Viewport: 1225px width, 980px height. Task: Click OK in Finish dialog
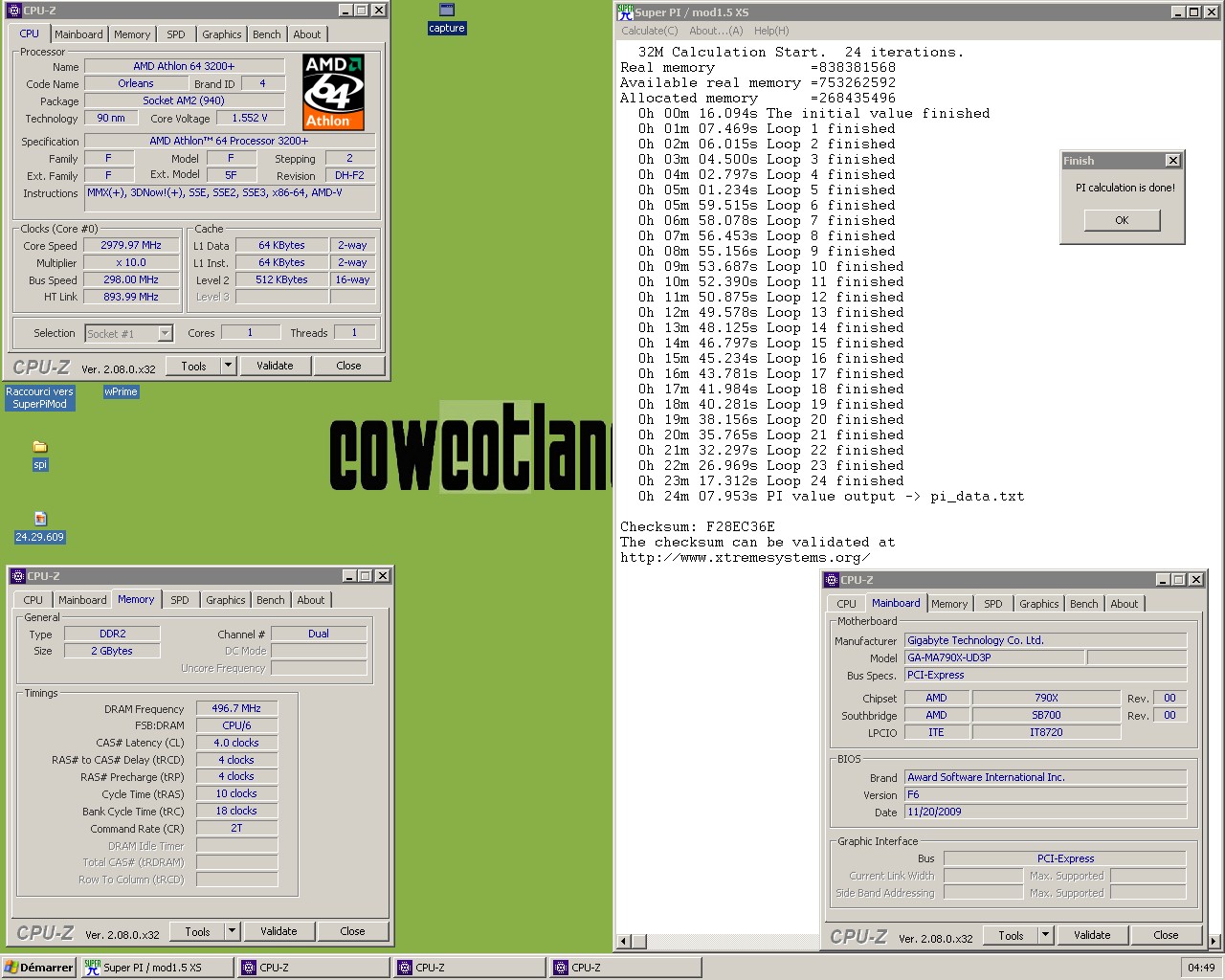click(1122, 220)
